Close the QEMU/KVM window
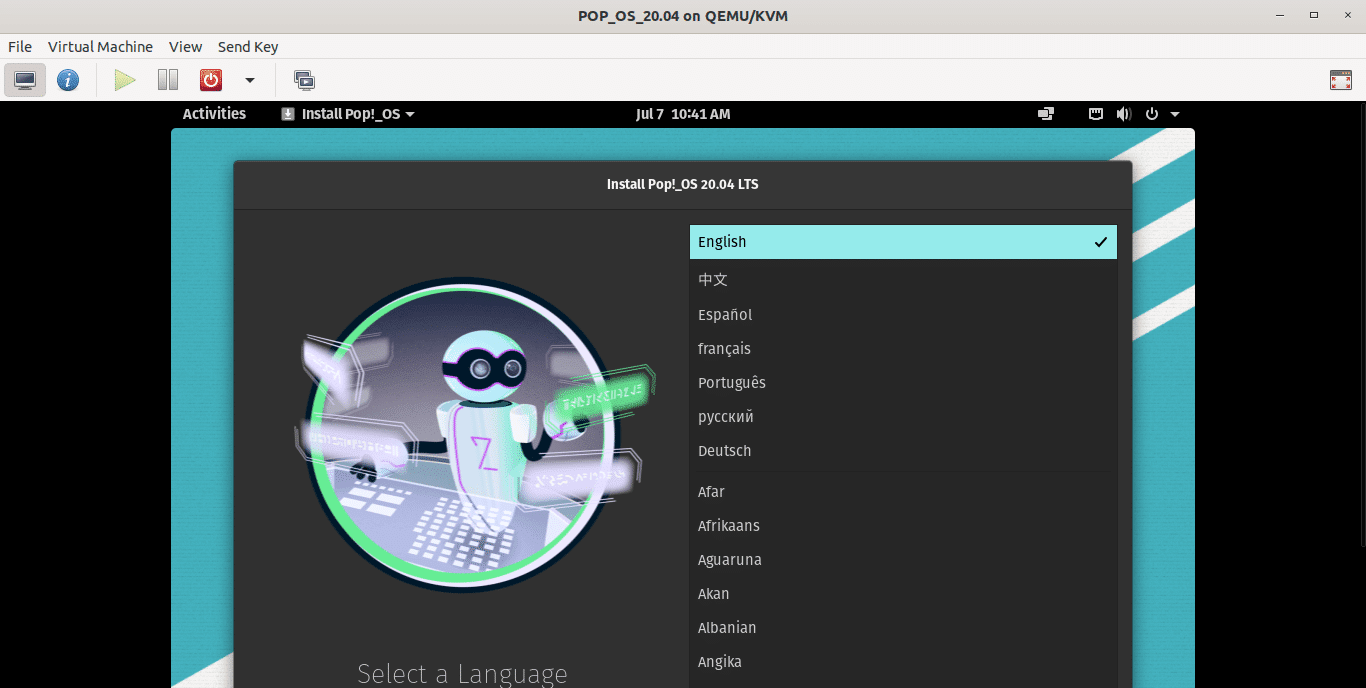The height and width of the screenshot is (688, 1366). point(1345,15)
